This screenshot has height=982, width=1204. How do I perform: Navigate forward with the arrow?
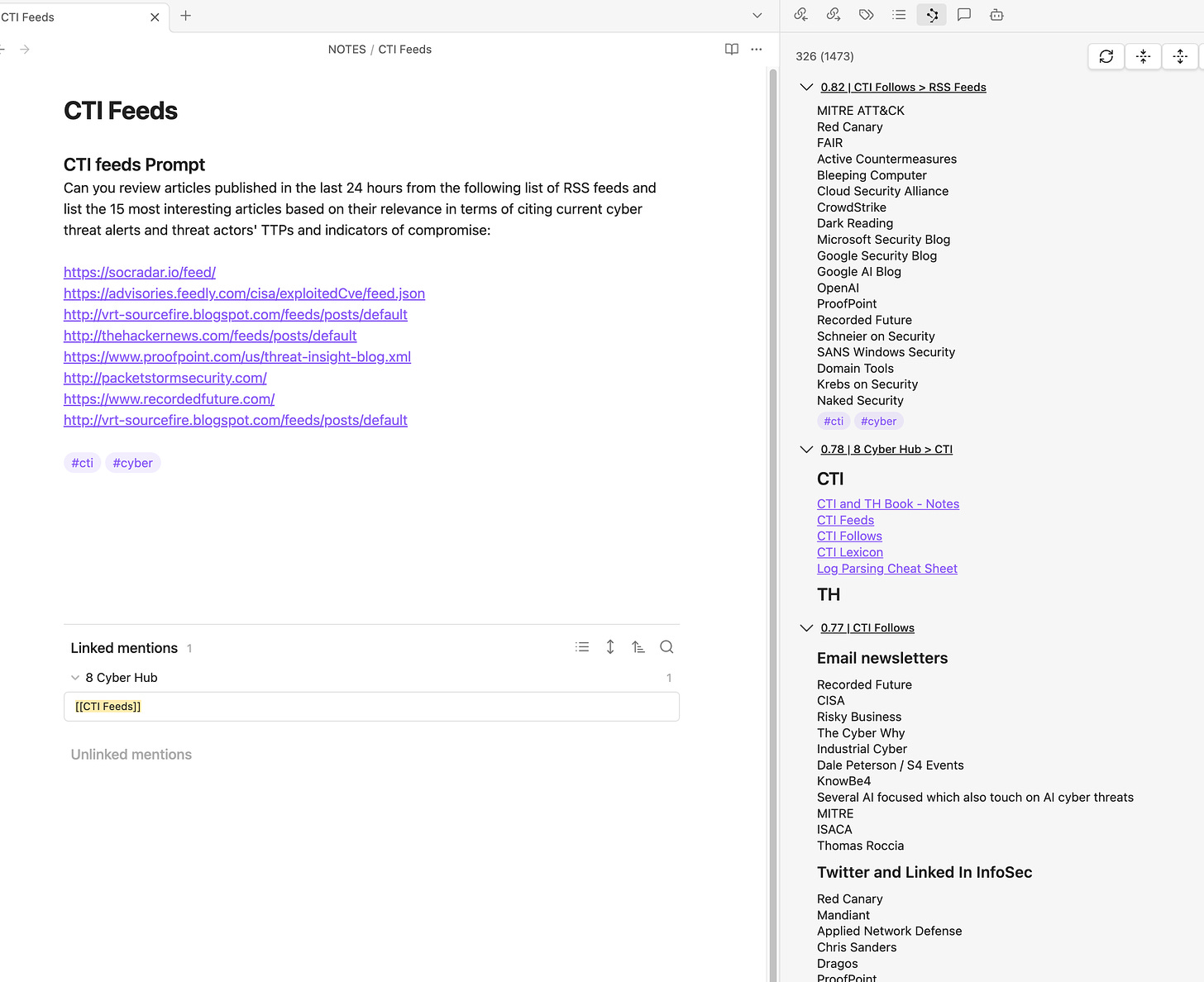(x=25, y=50)
